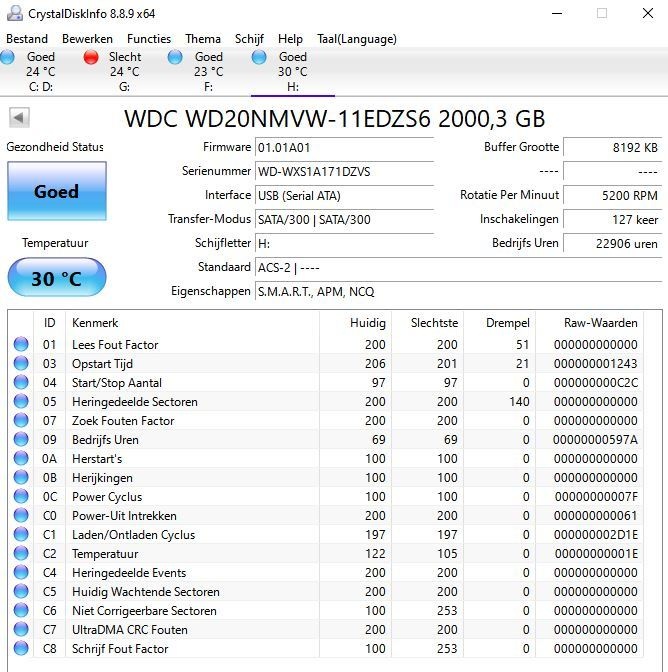
Task: Click the Transfer-Modus field SATA/300
Action: click(344, 219)
